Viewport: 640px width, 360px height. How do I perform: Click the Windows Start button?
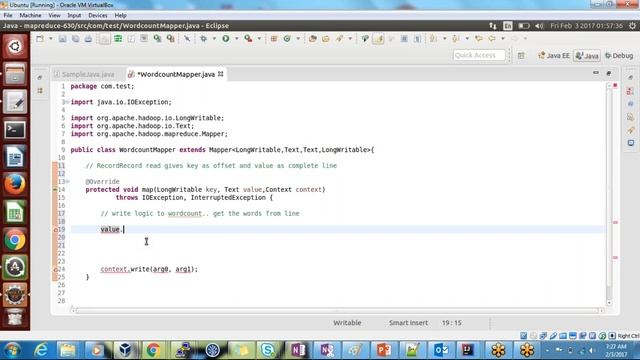(x=12, y=350)
